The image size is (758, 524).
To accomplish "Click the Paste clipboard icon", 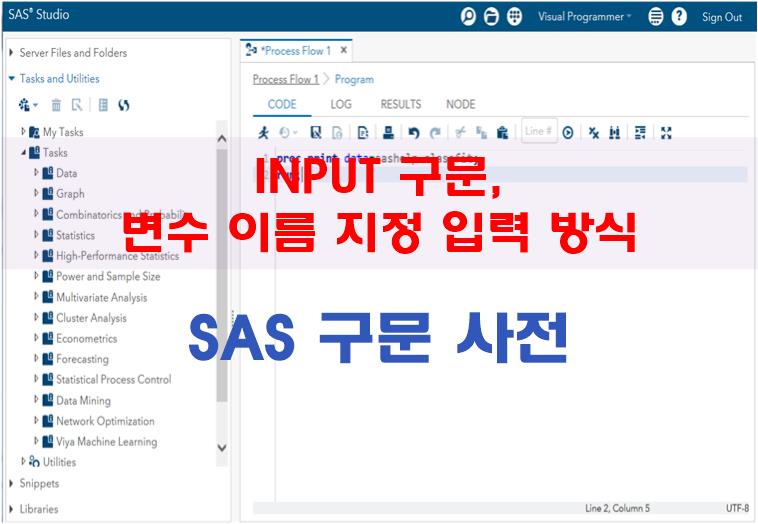I will (503, 132).
